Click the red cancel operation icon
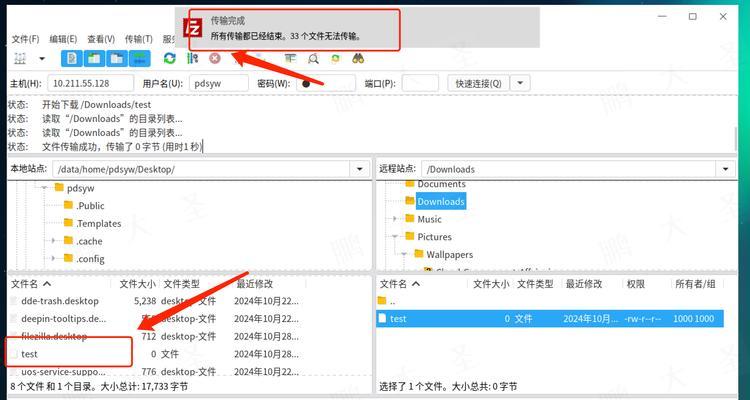 point(215,58)
